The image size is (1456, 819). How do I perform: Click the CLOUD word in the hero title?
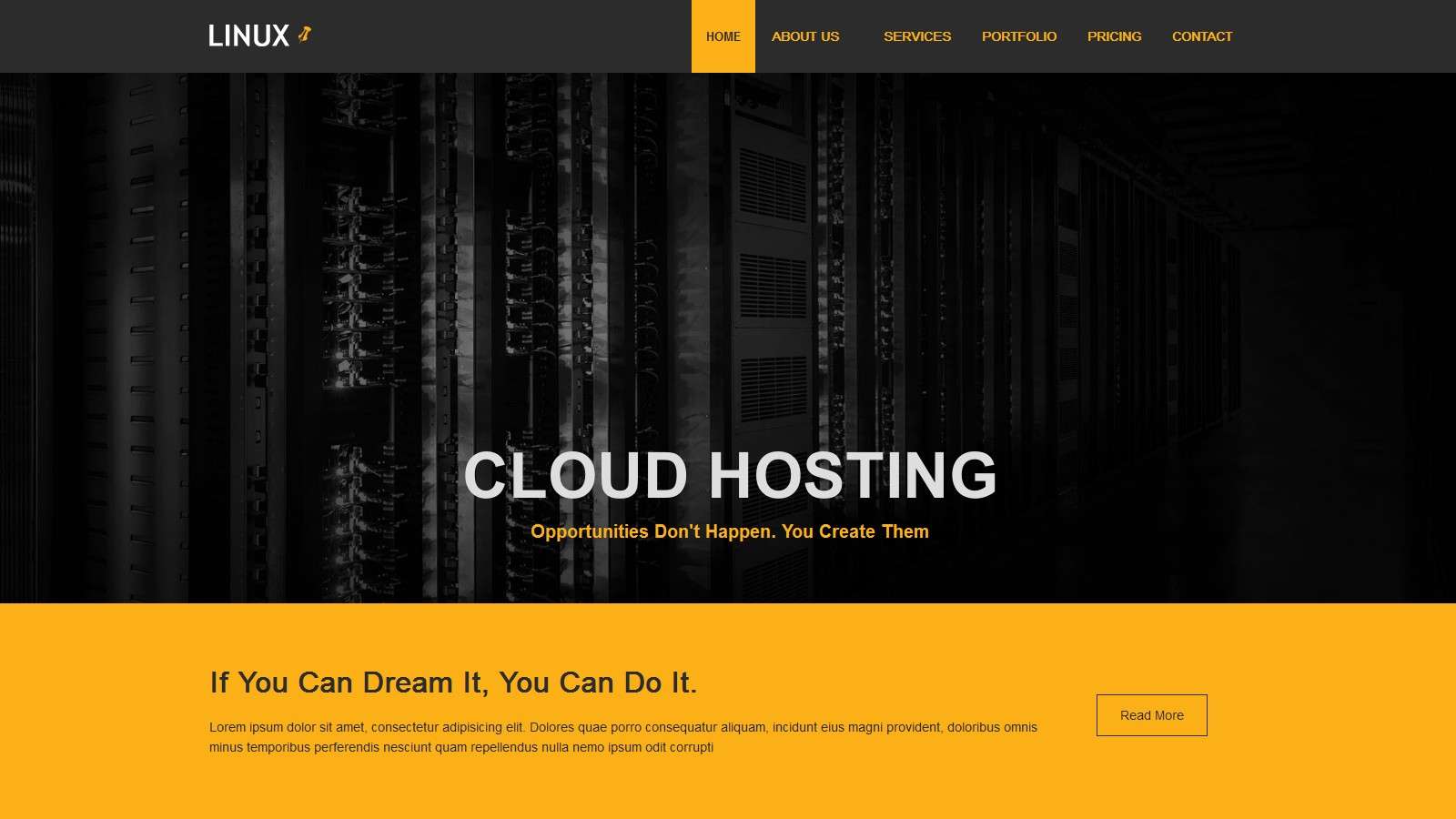[575, 476]
